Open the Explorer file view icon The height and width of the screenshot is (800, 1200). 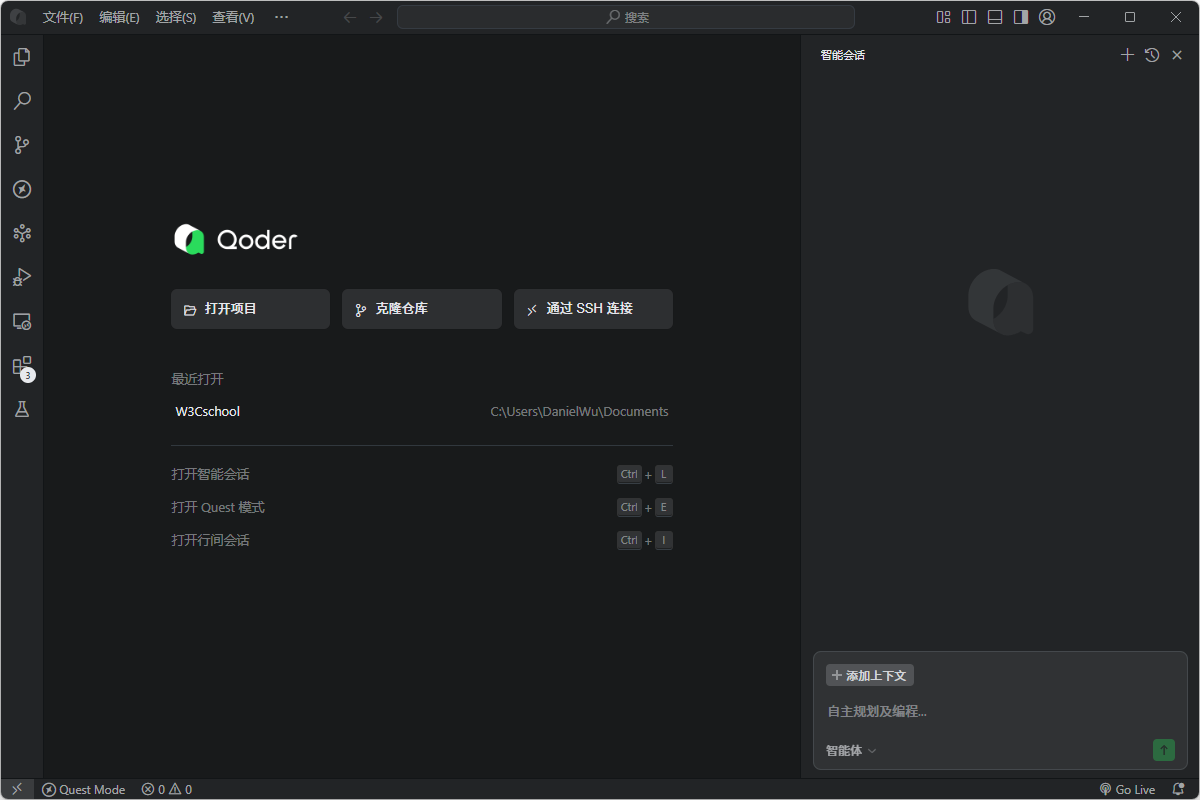22,57
